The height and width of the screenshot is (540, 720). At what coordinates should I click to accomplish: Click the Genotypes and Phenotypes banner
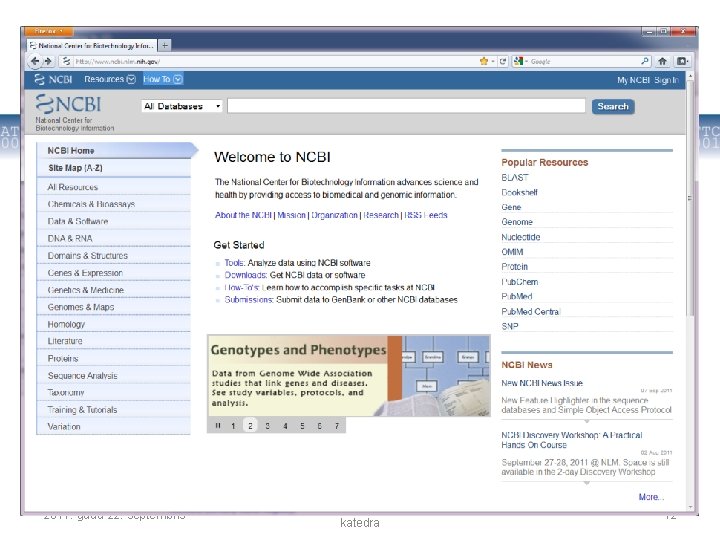click(349, 376)
